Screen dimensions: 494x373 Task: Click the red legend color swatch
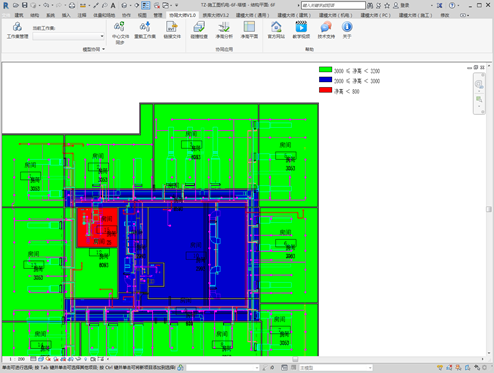click(325, 90)
